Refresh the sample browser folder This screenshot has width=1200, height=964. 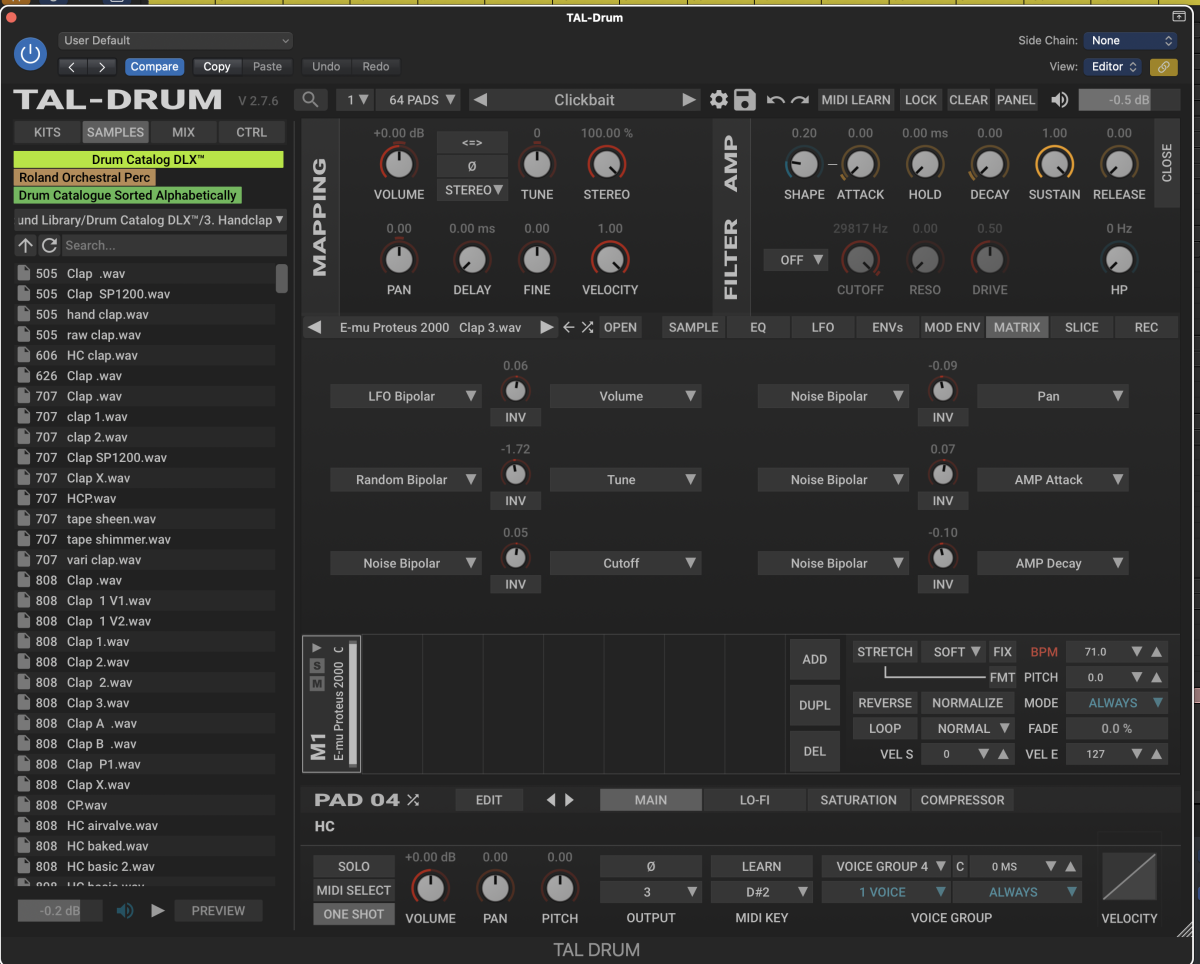point(48,245)
